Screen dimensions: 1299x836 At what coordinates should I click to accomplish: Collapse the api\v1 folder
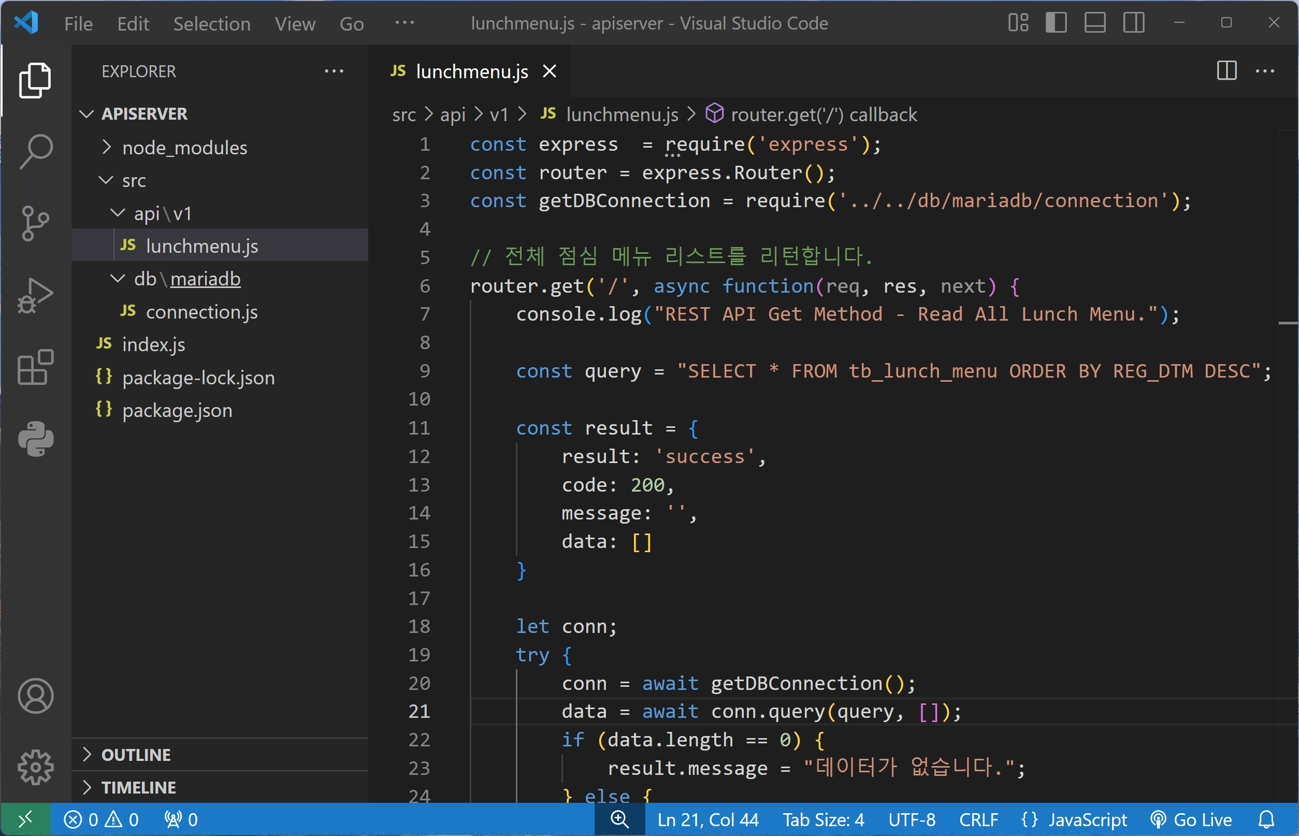(220, 213)
